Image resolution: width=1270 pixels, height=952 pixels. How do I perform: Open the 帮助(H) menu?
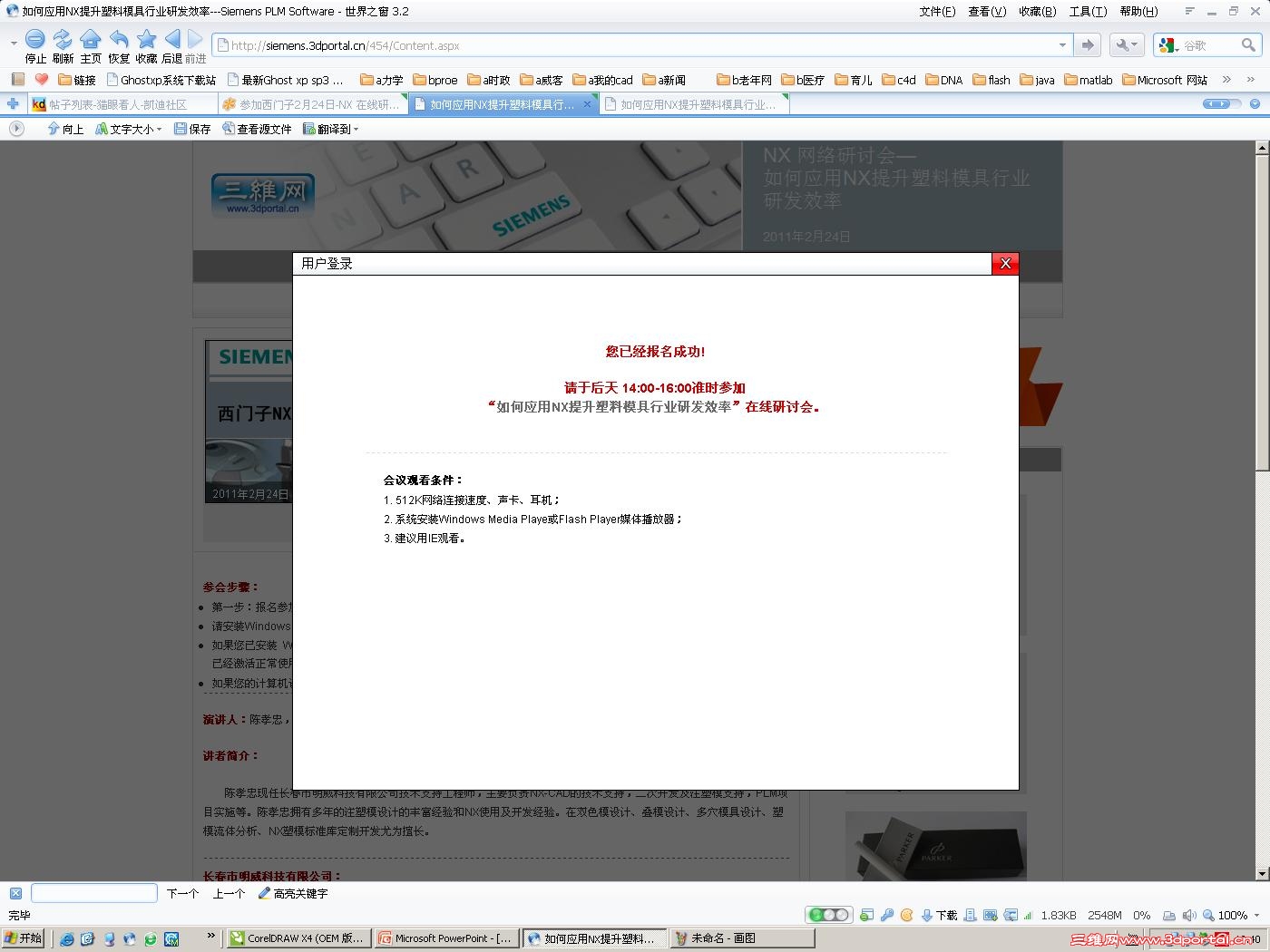click(x=1138, y=11)
